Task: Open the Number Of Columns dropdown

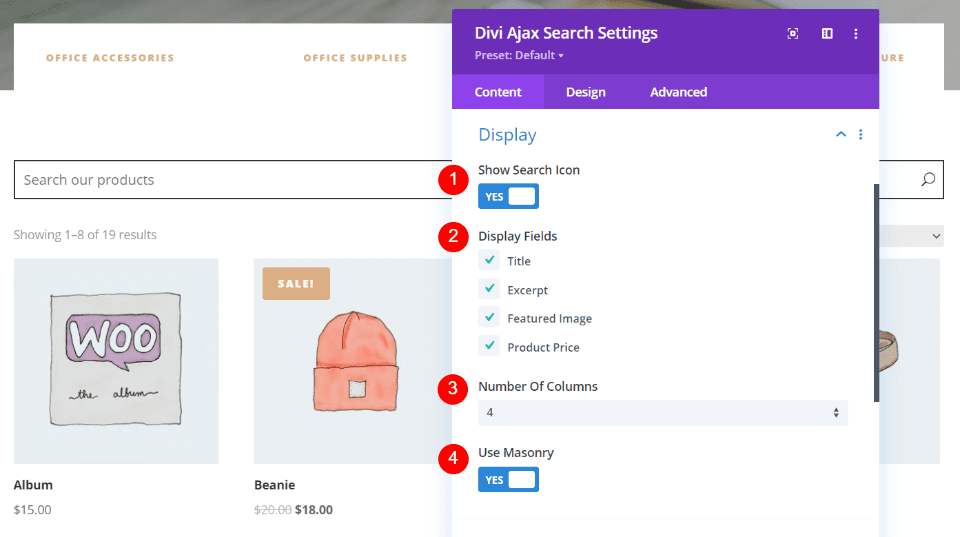Action: coord(662,413)
